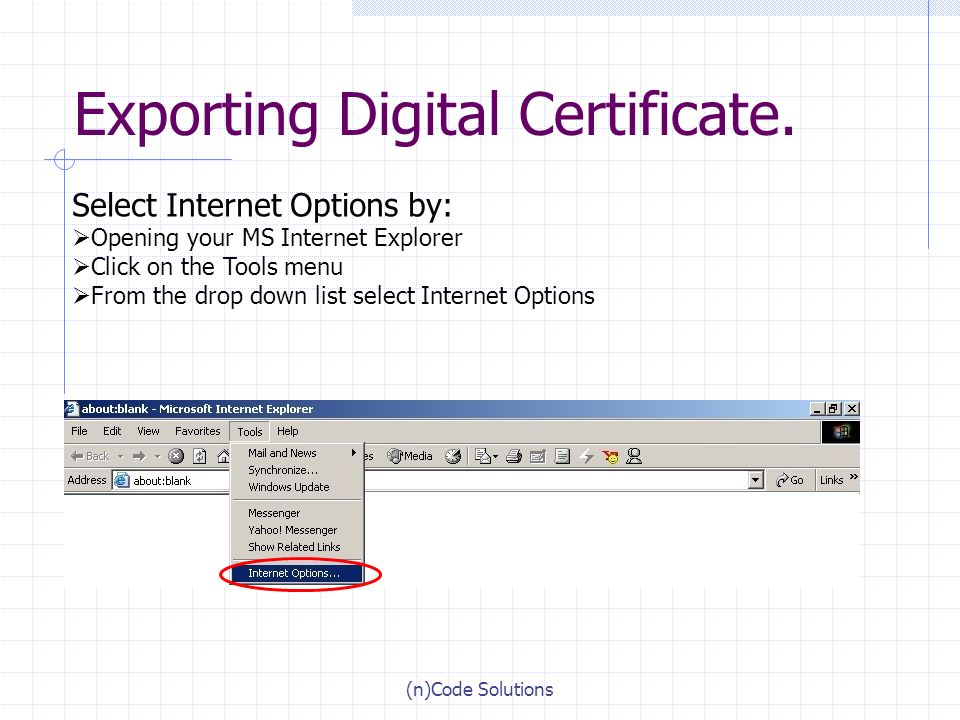960x720 pixels.
Task: Choose Internet Options... menu entry
Action: (x=297, y=574)
